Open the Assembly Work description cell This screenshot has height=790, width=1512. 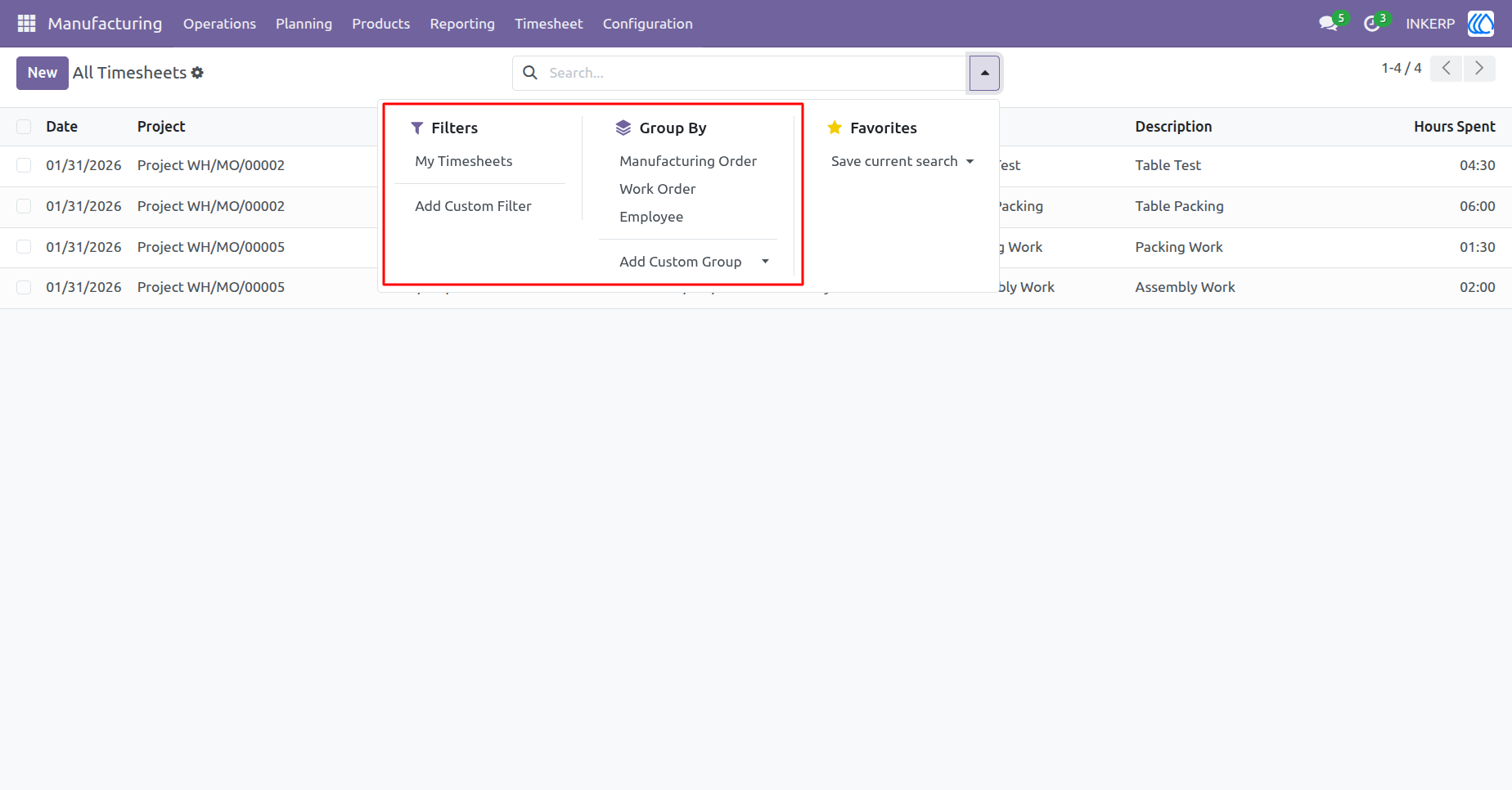pos(1185,287)
